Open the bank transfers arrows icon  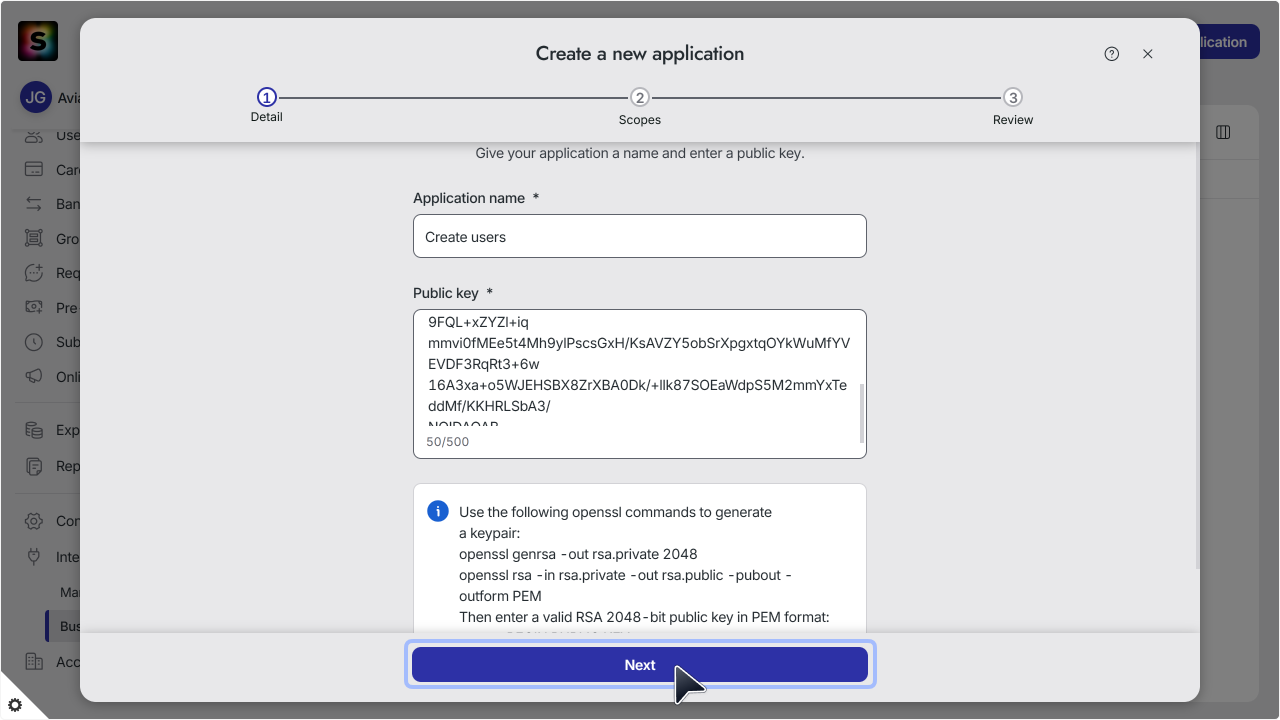coord(34,204)
